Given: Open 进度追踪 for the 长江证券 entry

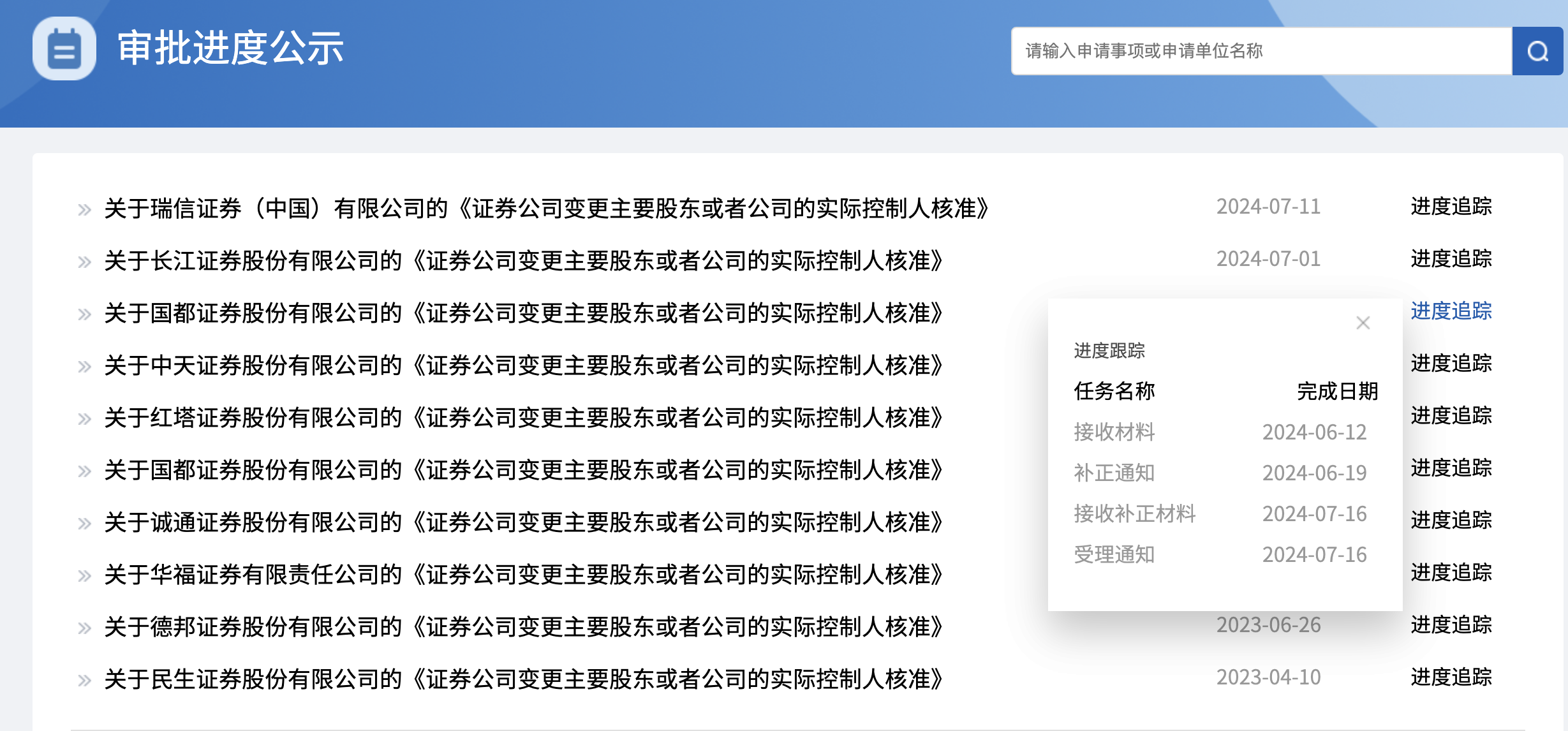Looking at the screenshot, I should 1451,260.
